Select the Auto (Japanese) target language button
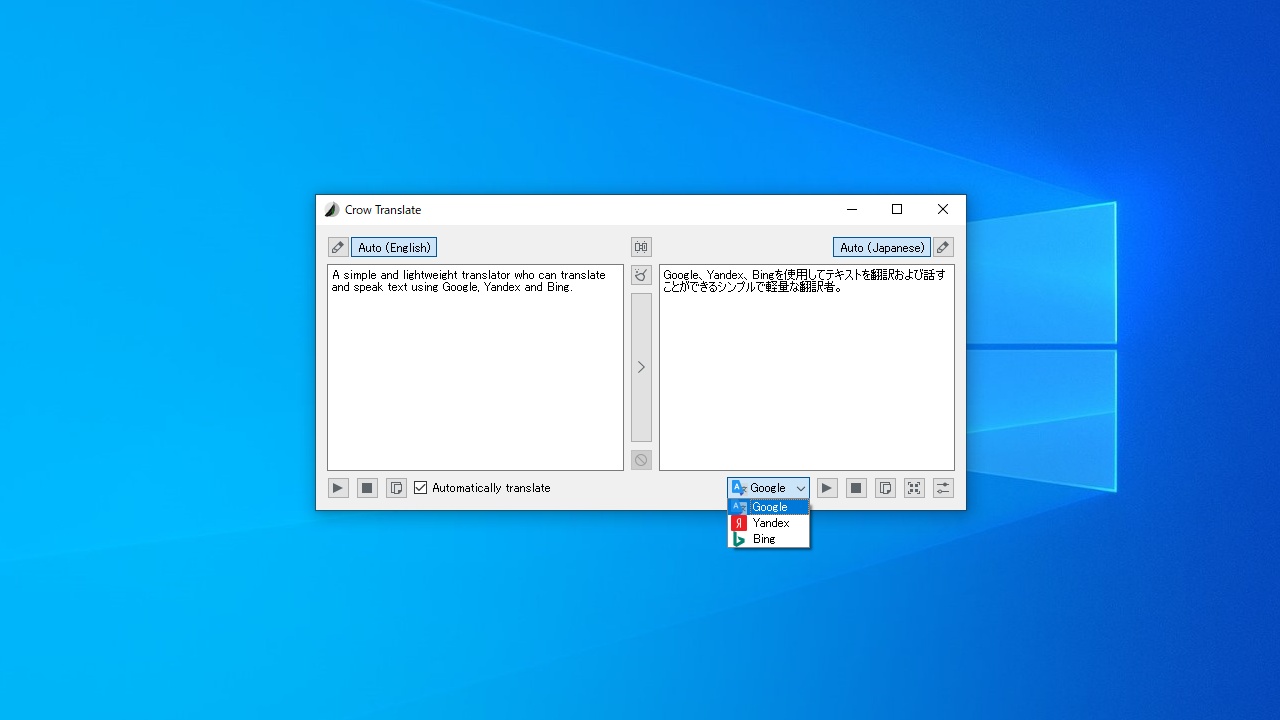 click(x=882, y=247)
